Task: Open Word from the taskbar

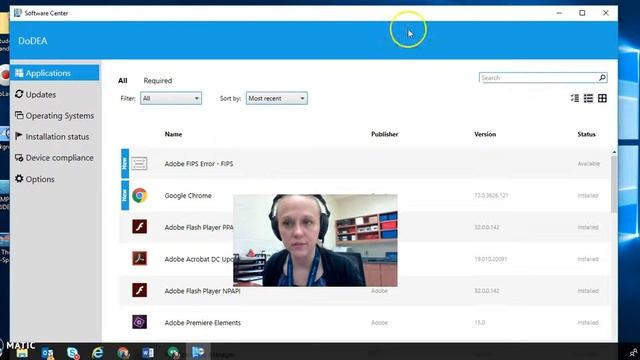Action: coord(148,353)
